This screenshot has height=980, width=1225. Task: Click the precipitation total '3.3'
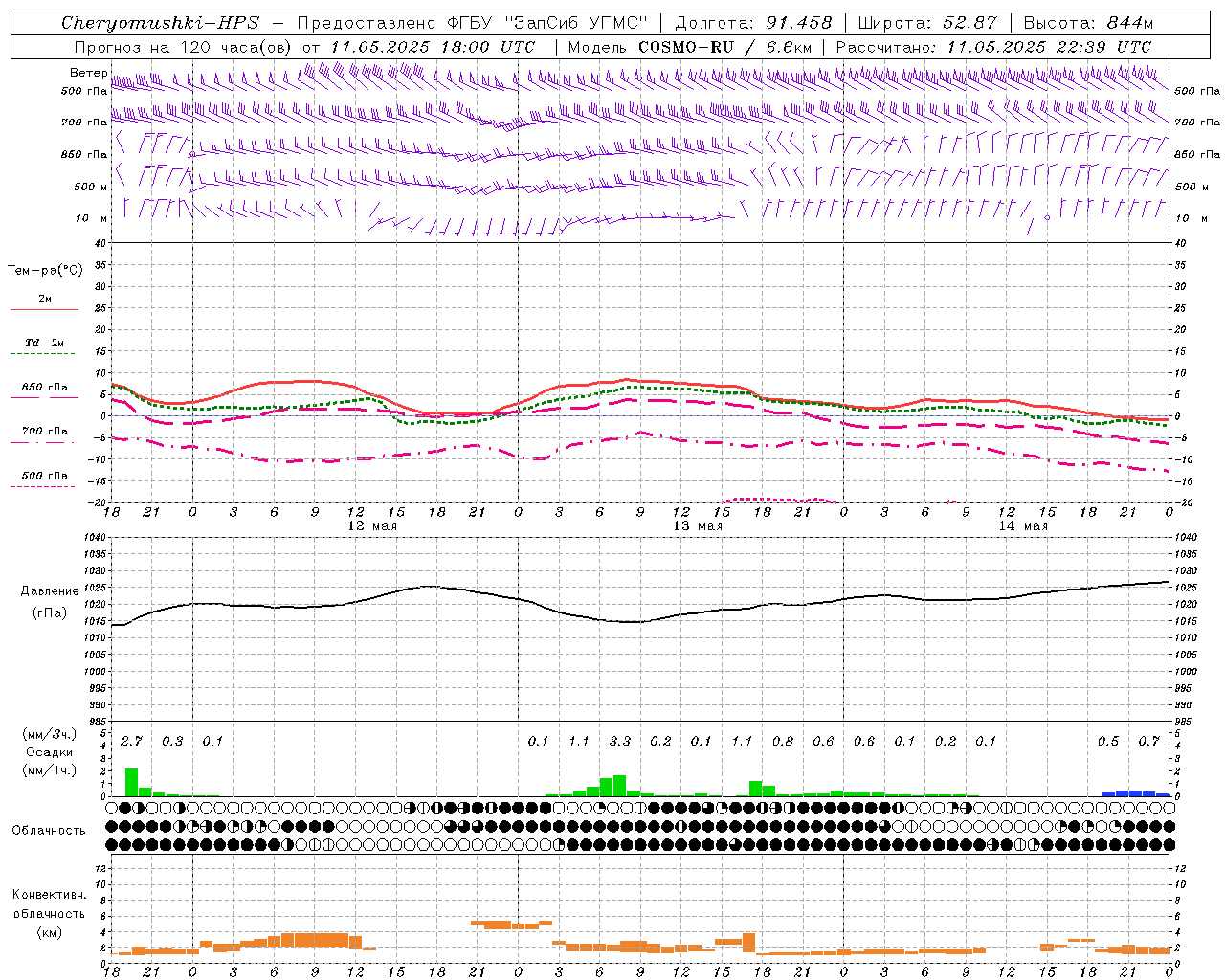(x=620, y=742)
